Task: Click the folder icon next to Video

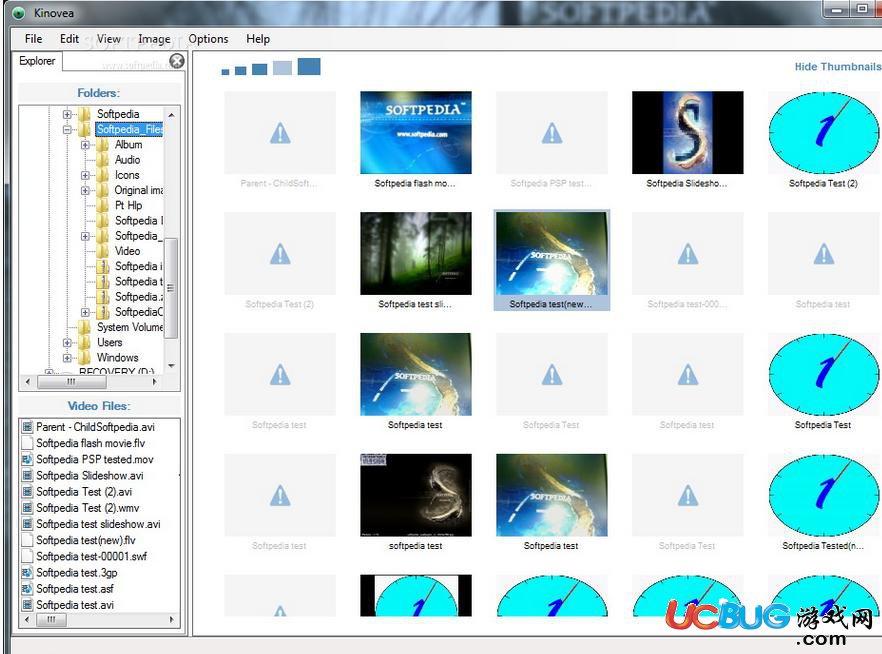Action: click(x=102, y=251)
